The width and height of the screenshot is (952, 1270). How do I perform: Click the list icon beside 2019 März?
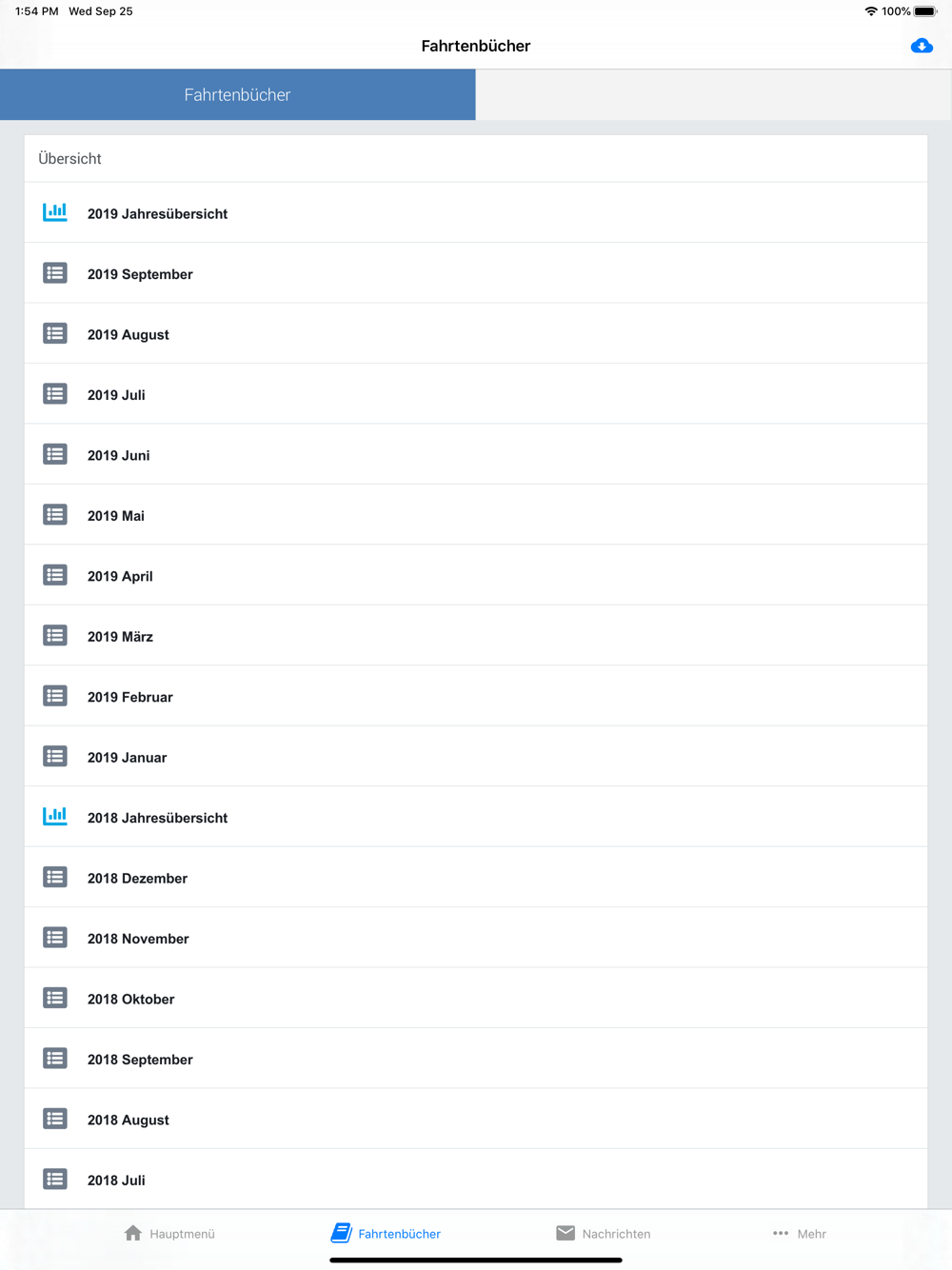[x=55, y=635]
